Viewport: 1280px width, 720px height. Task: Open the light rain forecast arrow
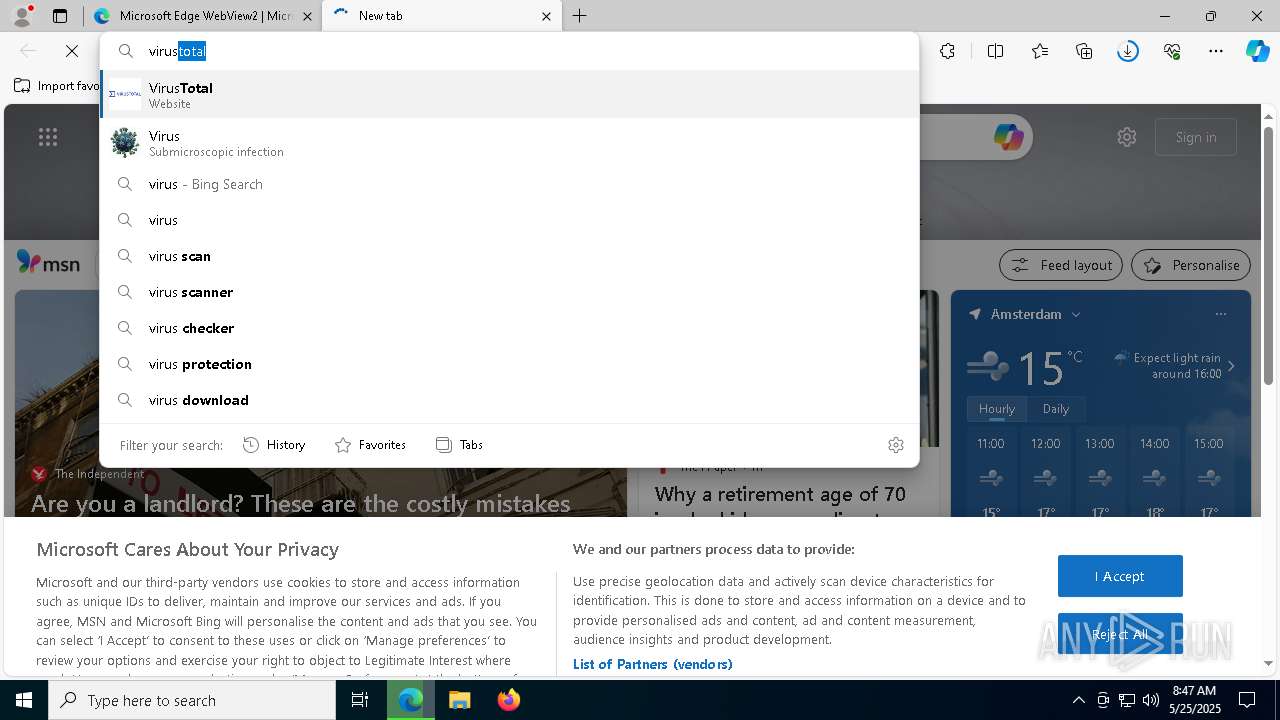(1231, 366)
